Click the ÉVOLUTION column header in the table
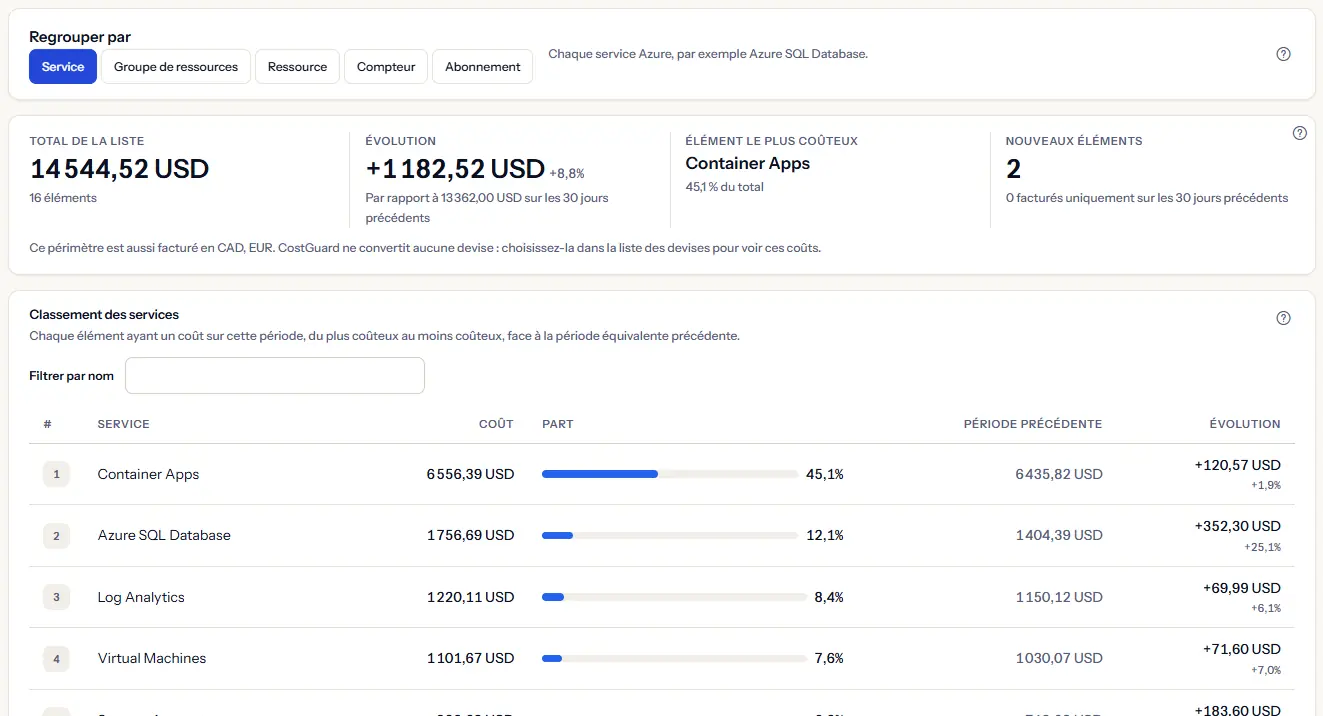This screenshot has height=716, width=1323. [x=1245, y=424]
